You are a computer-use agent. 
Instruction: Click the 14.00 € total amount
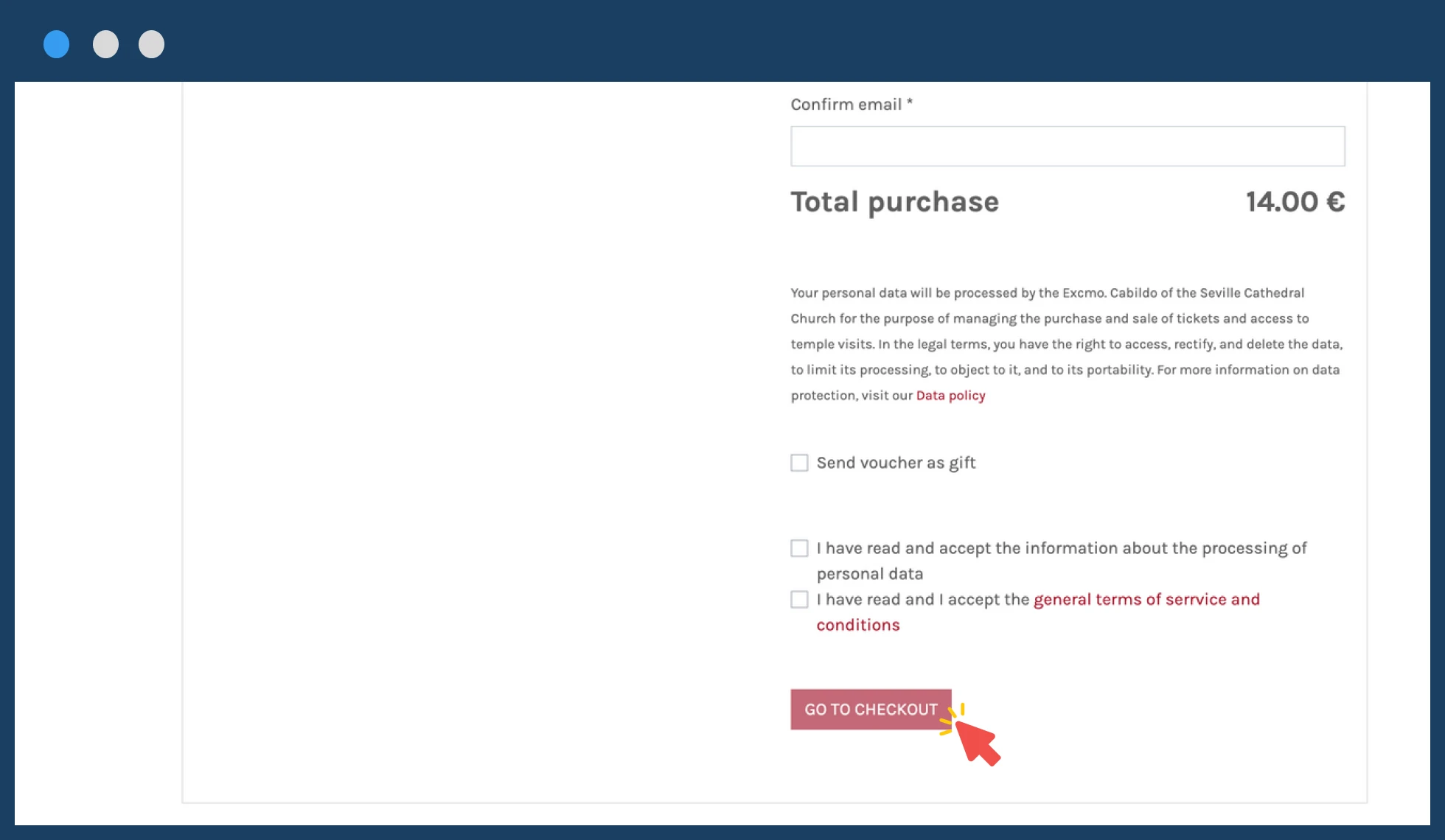1295,202
